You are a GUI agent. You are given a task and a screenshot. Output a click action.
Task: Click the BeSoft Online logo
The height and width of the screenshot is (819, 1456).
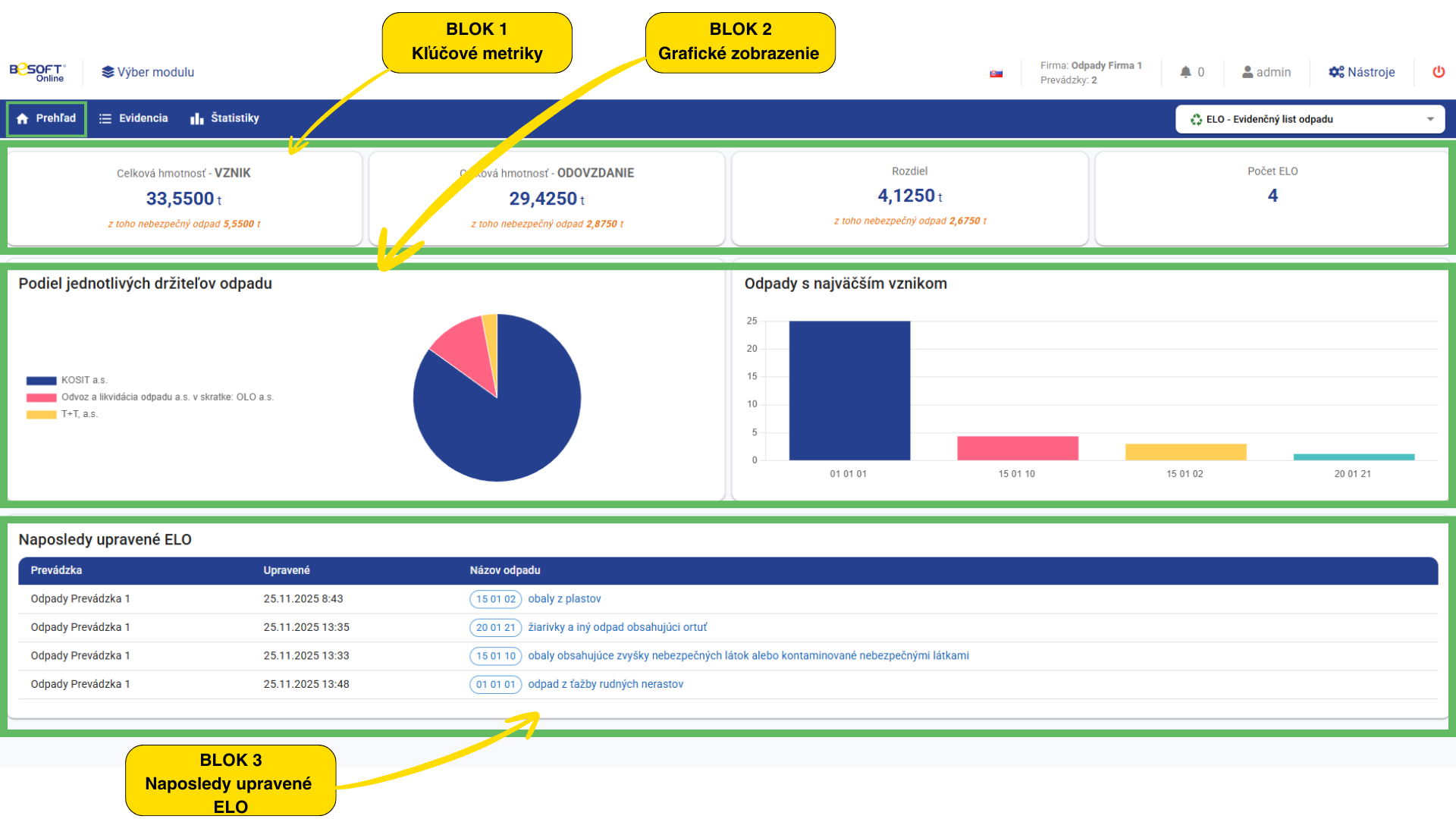[37, 72]
